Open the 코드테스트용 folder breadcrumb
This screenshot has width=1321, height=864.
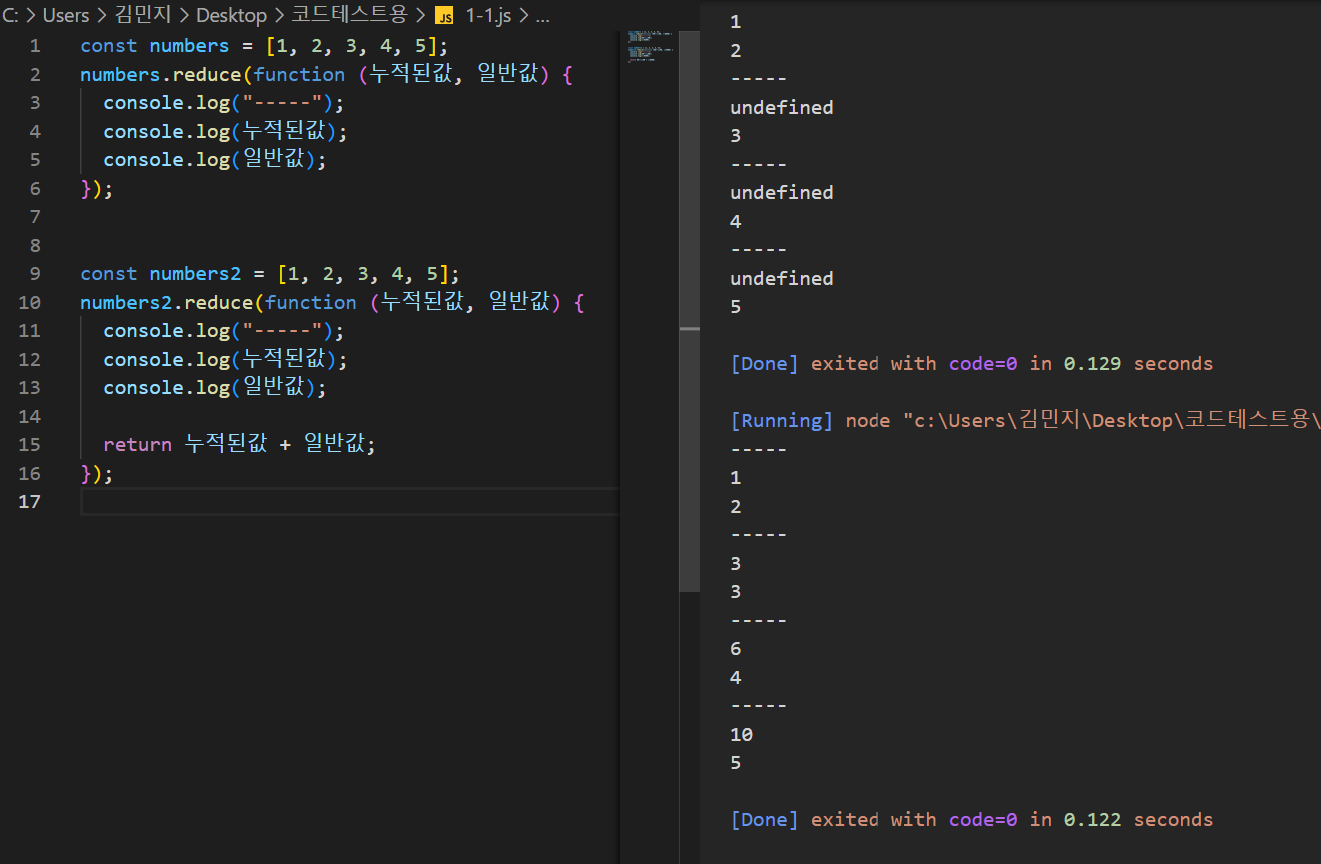tap(348, 16)
